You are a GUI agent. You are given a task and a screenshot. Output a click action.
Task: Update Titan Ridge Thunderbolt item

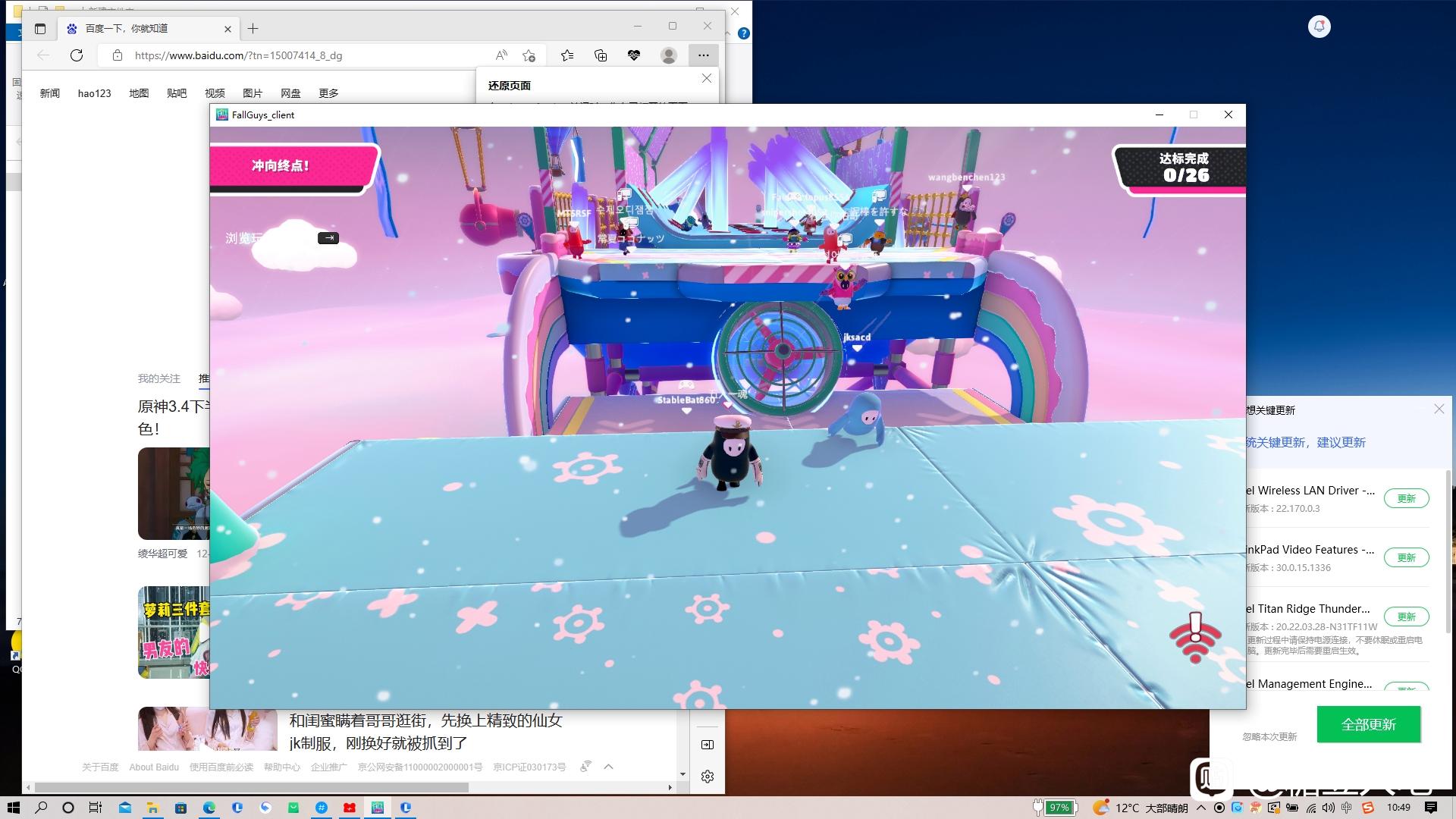tap(1407, 617)
